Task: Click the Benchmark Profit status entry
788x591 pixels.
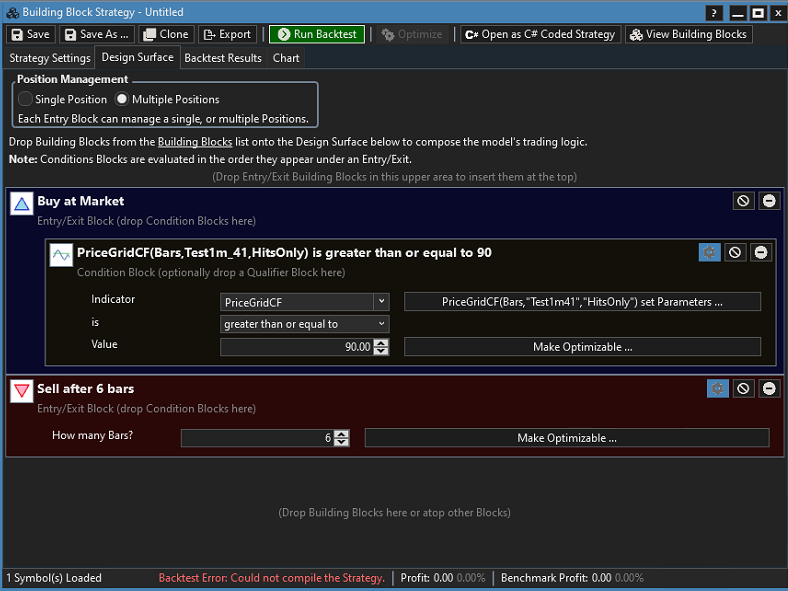Action: point(572,578)
